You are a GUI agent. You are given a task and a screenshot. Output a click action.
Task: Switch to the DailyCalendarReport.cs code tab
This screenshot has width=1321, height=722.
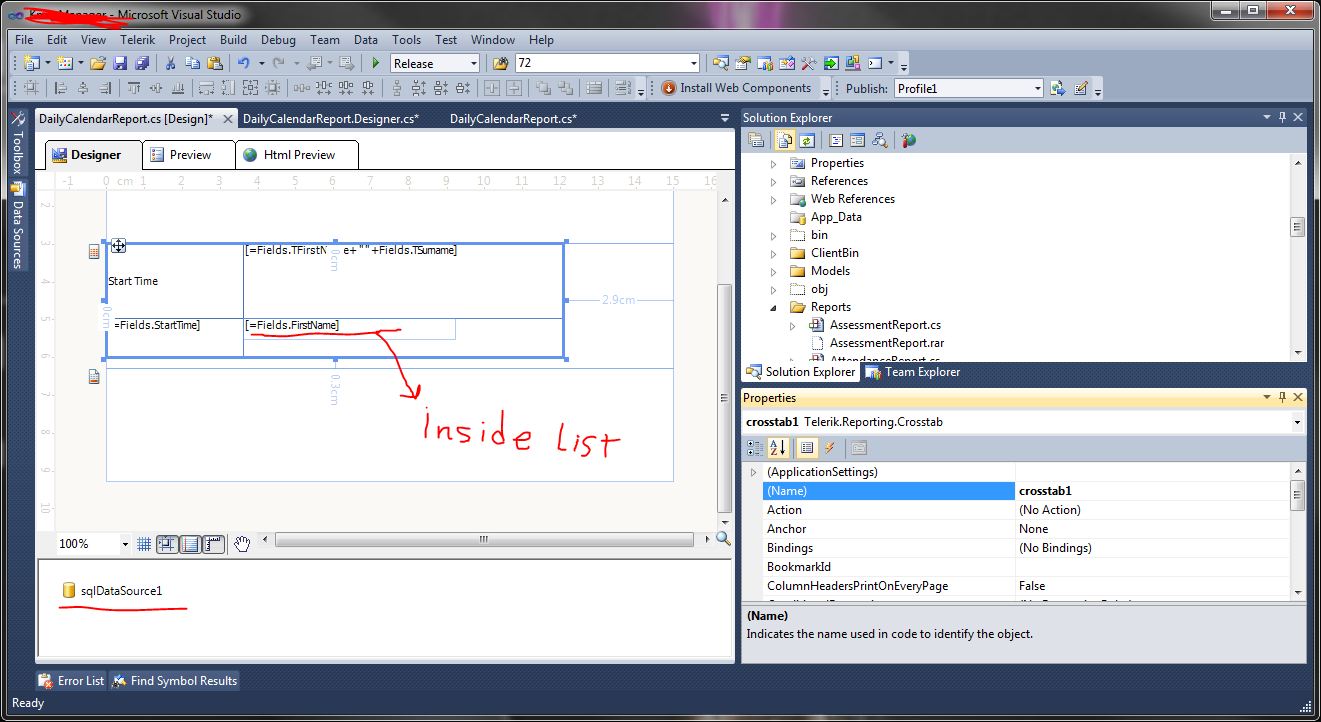(x=513, y=119)
